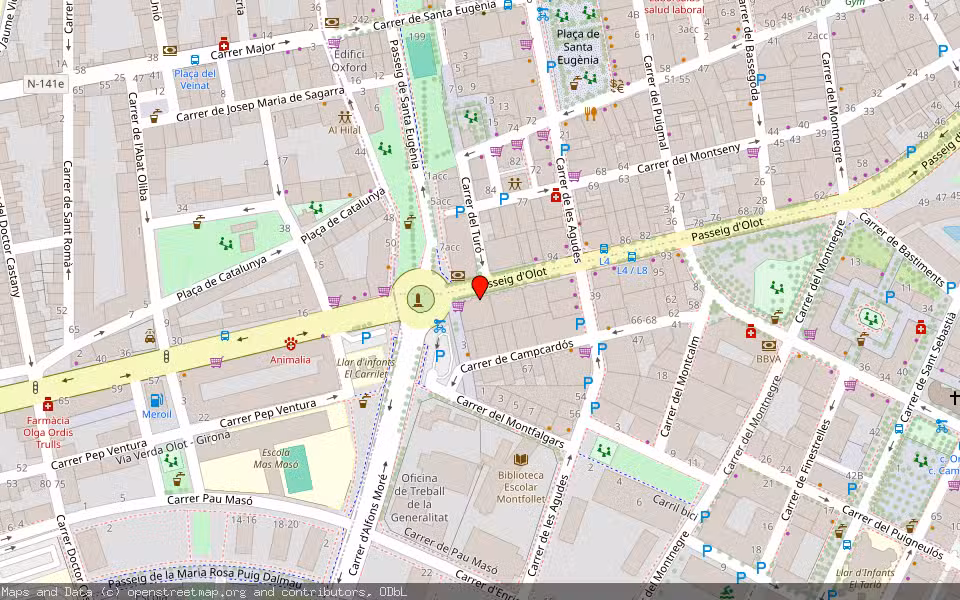The width and height of the screenshot is (960, 600).
Task: Click the Carrer del Puigmal street name
Action: pos(658,102)
